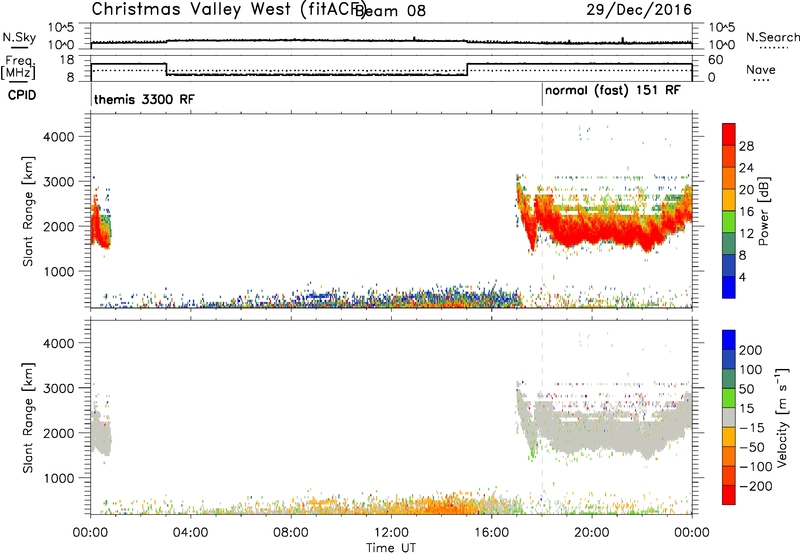The width and height of the screenshot is (800, 554).
Task: Click the date '29/Dec/2016'
Action: 639,10
